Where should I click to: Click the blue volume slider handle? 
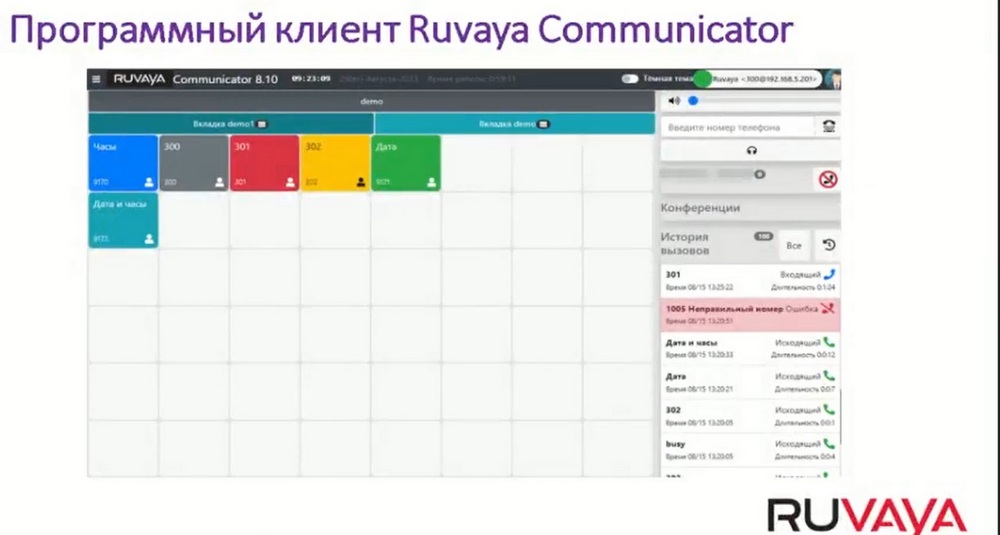coord(693,101)
